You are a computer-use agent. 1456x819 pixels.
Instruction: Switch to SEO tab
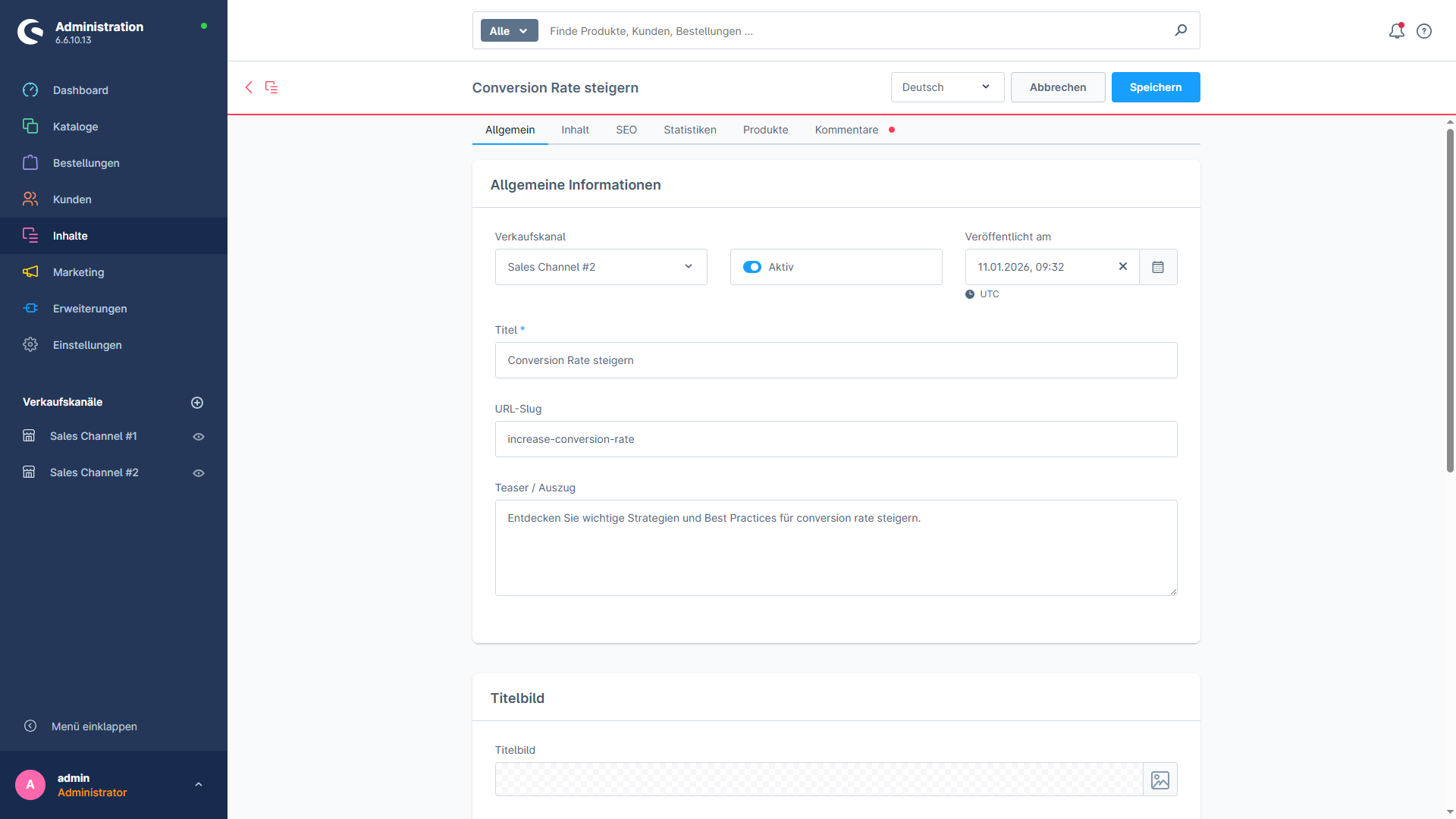click(x=626, y=130)
